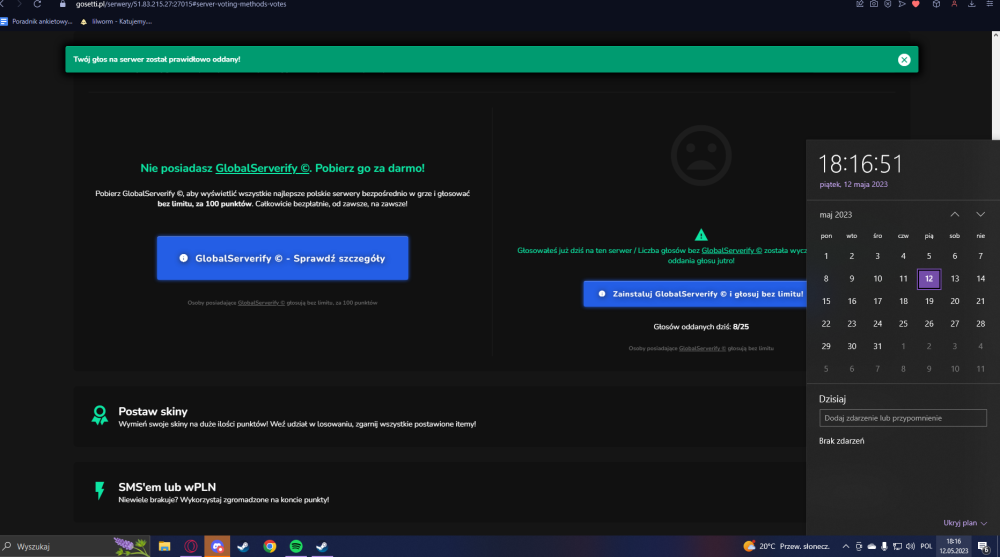Screen dimensions: 1000x557
Task: Click the maj 2023 month header
Action: click(835, 214)
